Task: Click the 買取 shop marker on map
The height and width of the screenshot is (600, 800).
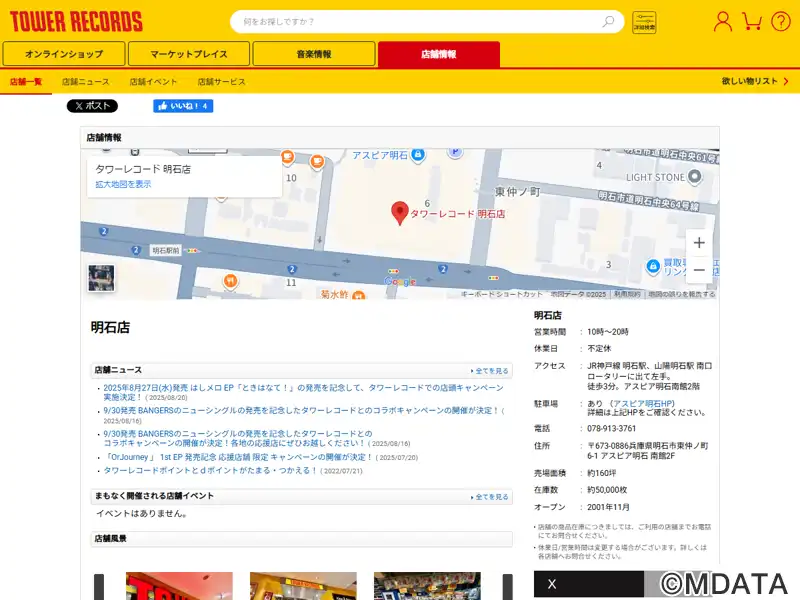Action: point(653,266)
